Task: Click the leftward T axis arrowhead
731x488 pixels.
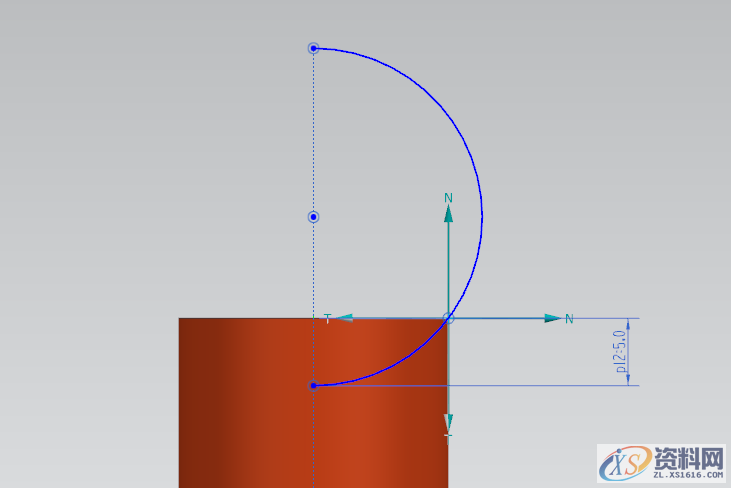Action: point(343,318)
